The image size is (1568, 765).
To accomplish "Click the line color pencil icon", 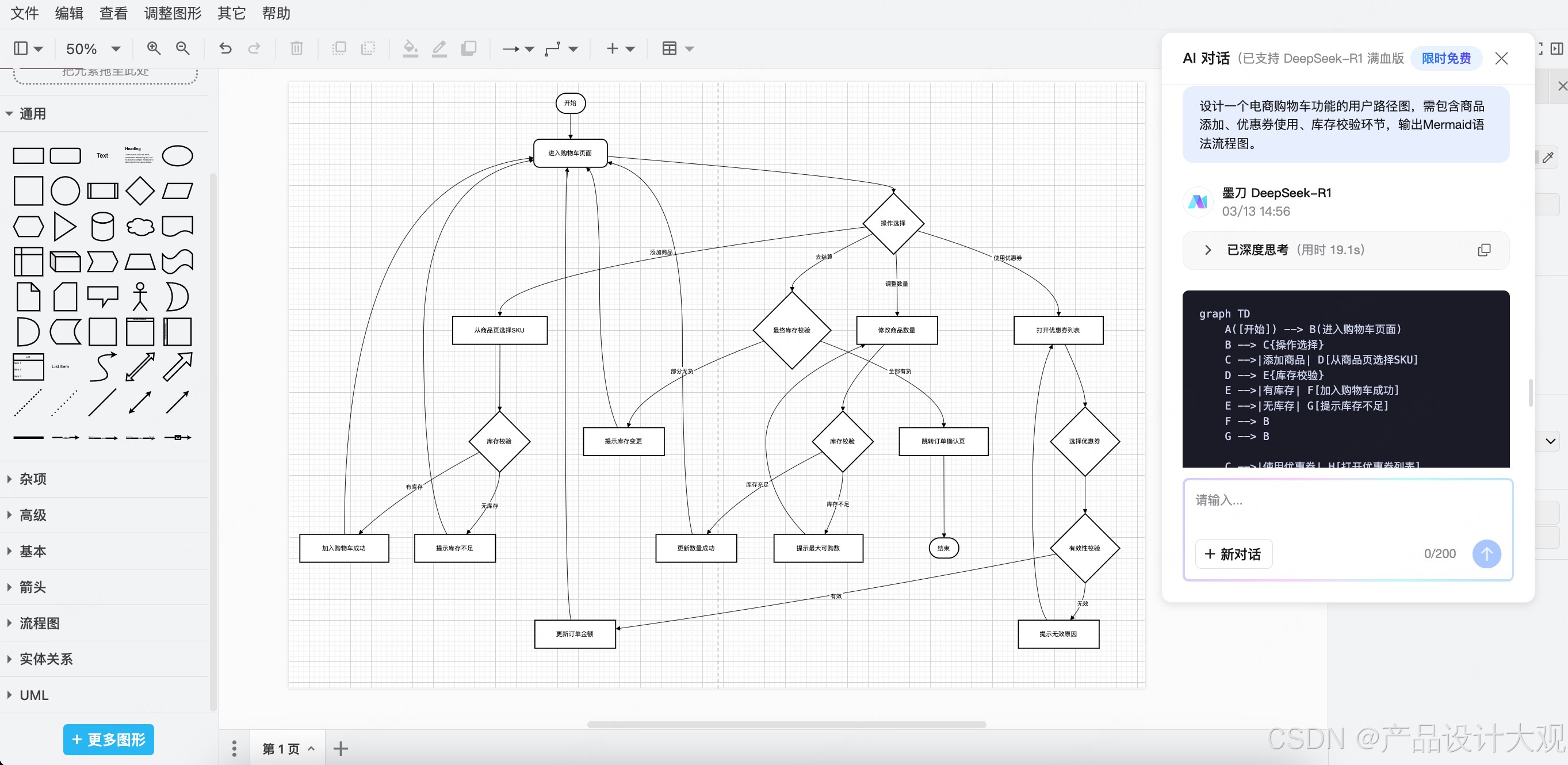I will tap(439, 48).
